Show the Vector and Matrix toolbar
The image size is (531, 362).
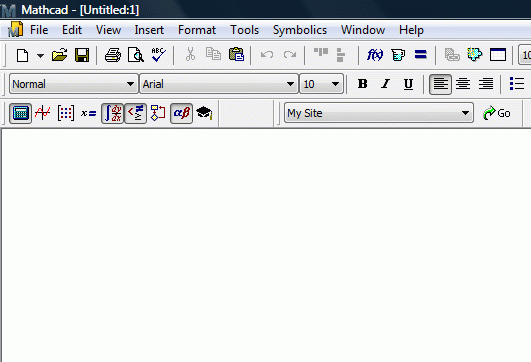[66, 113]
